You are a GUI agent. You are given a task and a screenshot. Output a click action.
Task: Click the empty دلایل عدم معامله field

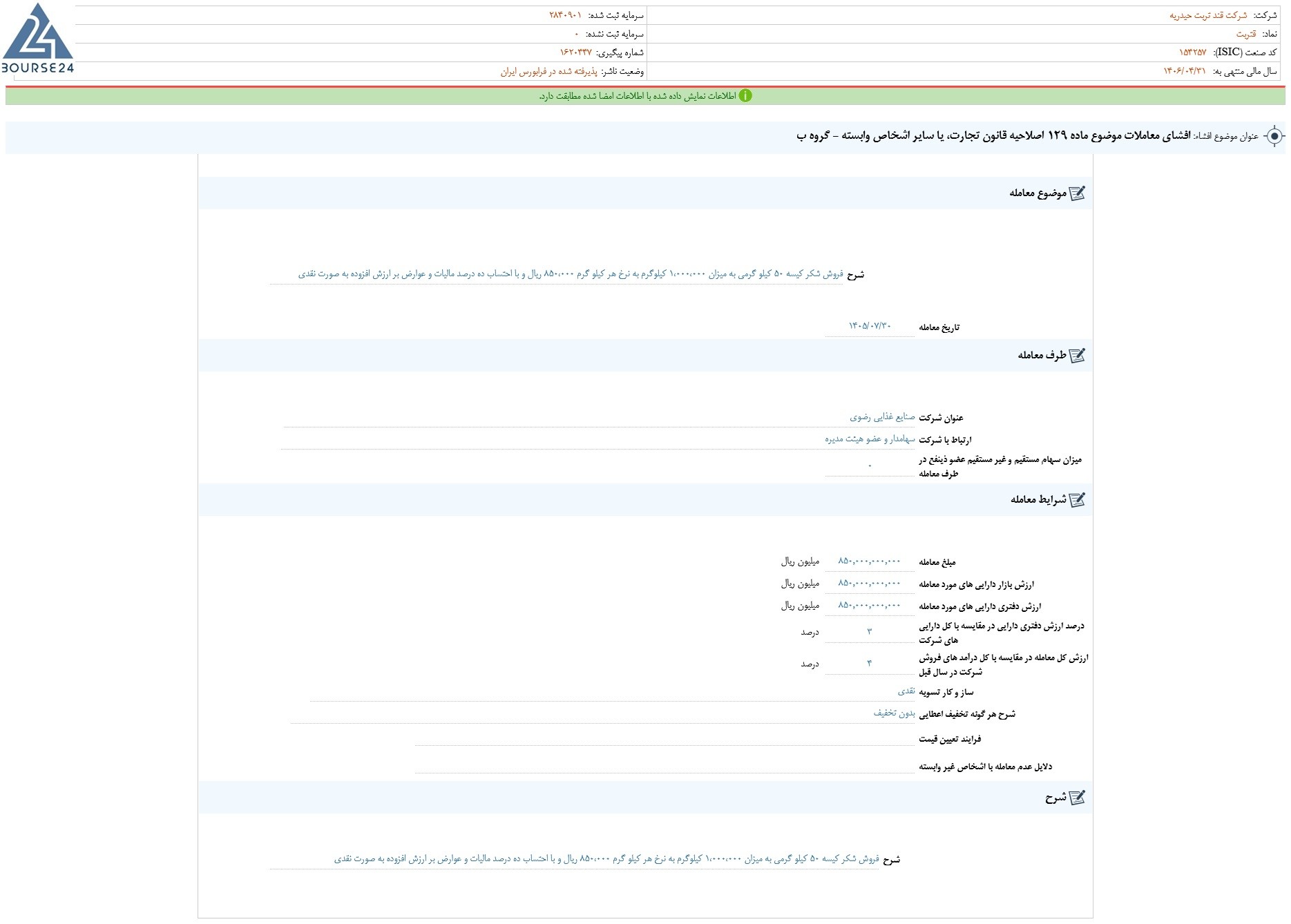click(x=664, y=766)
